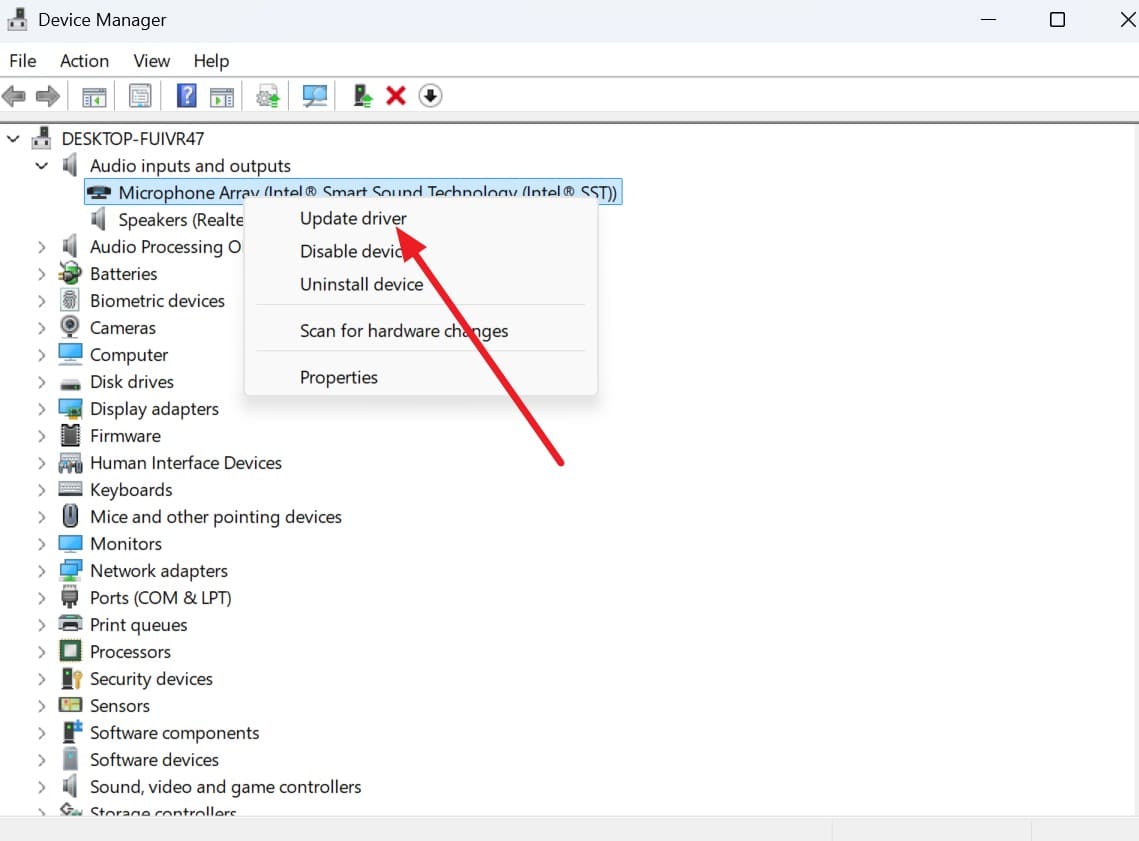Choose Update driver from context menu

(x=353, y=219)
